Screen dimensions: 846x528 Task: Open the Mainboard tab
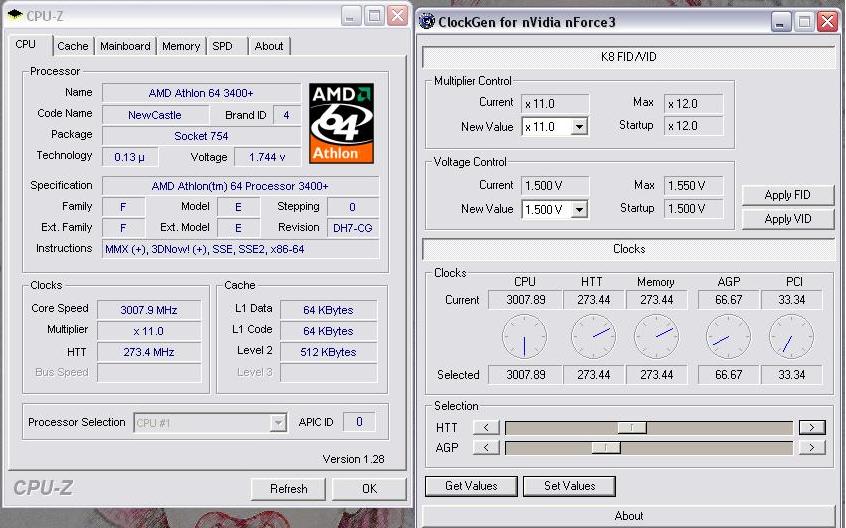[125, 46]
